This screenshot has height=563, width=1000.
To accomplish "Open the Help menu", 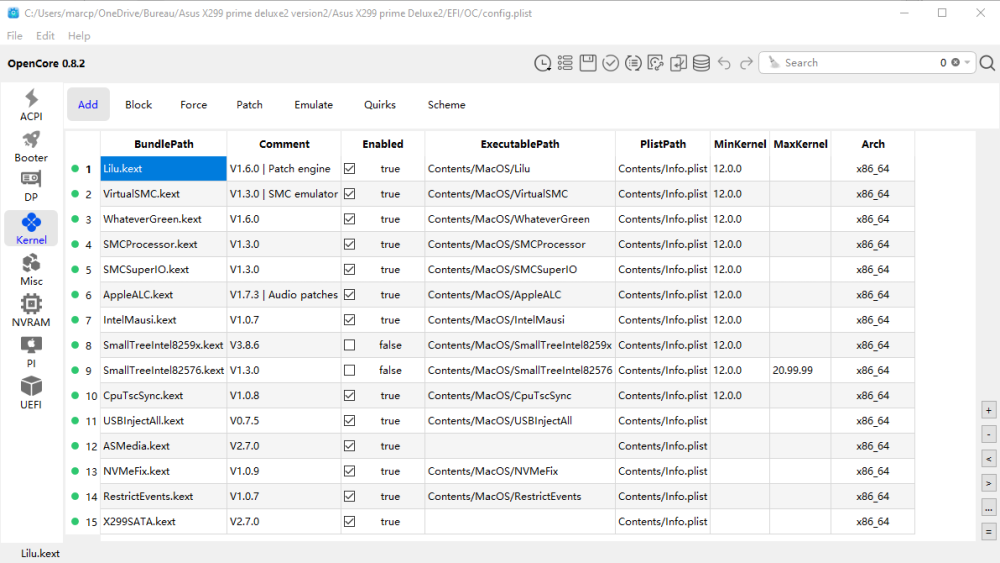I will point(79,36).
